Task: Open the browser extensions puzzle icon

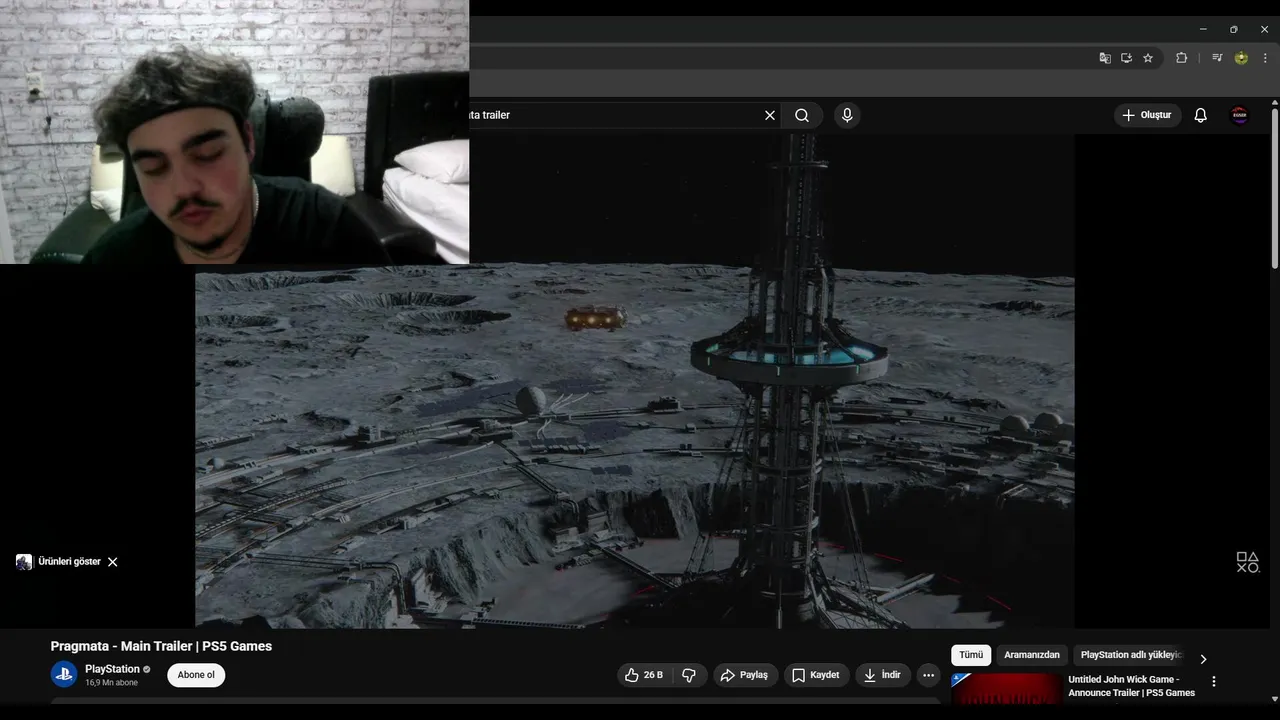Action: tap(1181, 58)
